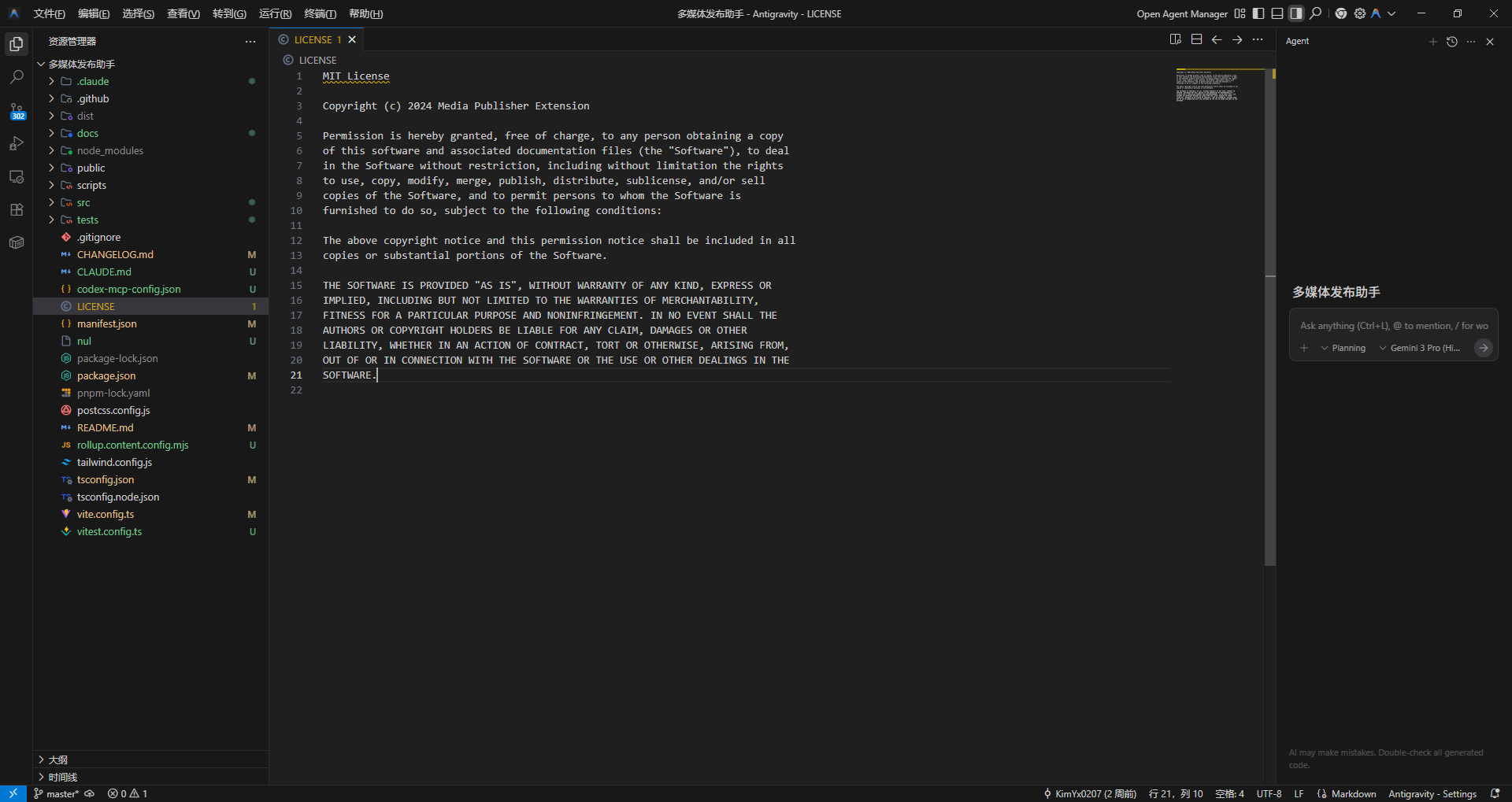Open the Search view in activity bar
This screenshot has height=802, width=1512.
pos(17,77)
